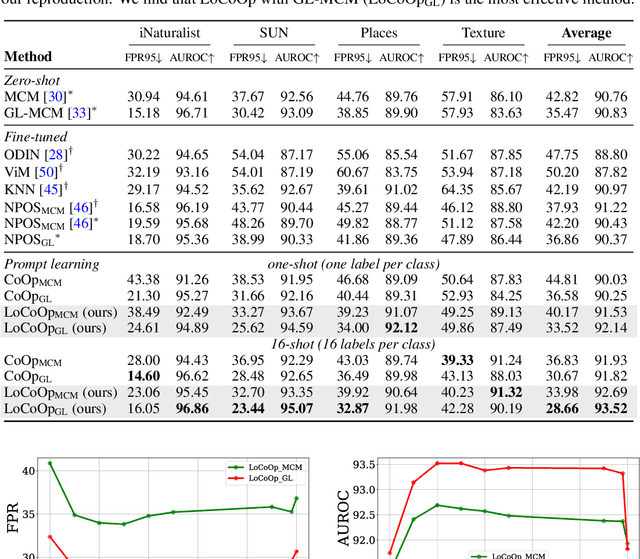Select the Fine-tuned section label
The width and height of the screenshot is (640, 559).
click(x=36, y=136)
